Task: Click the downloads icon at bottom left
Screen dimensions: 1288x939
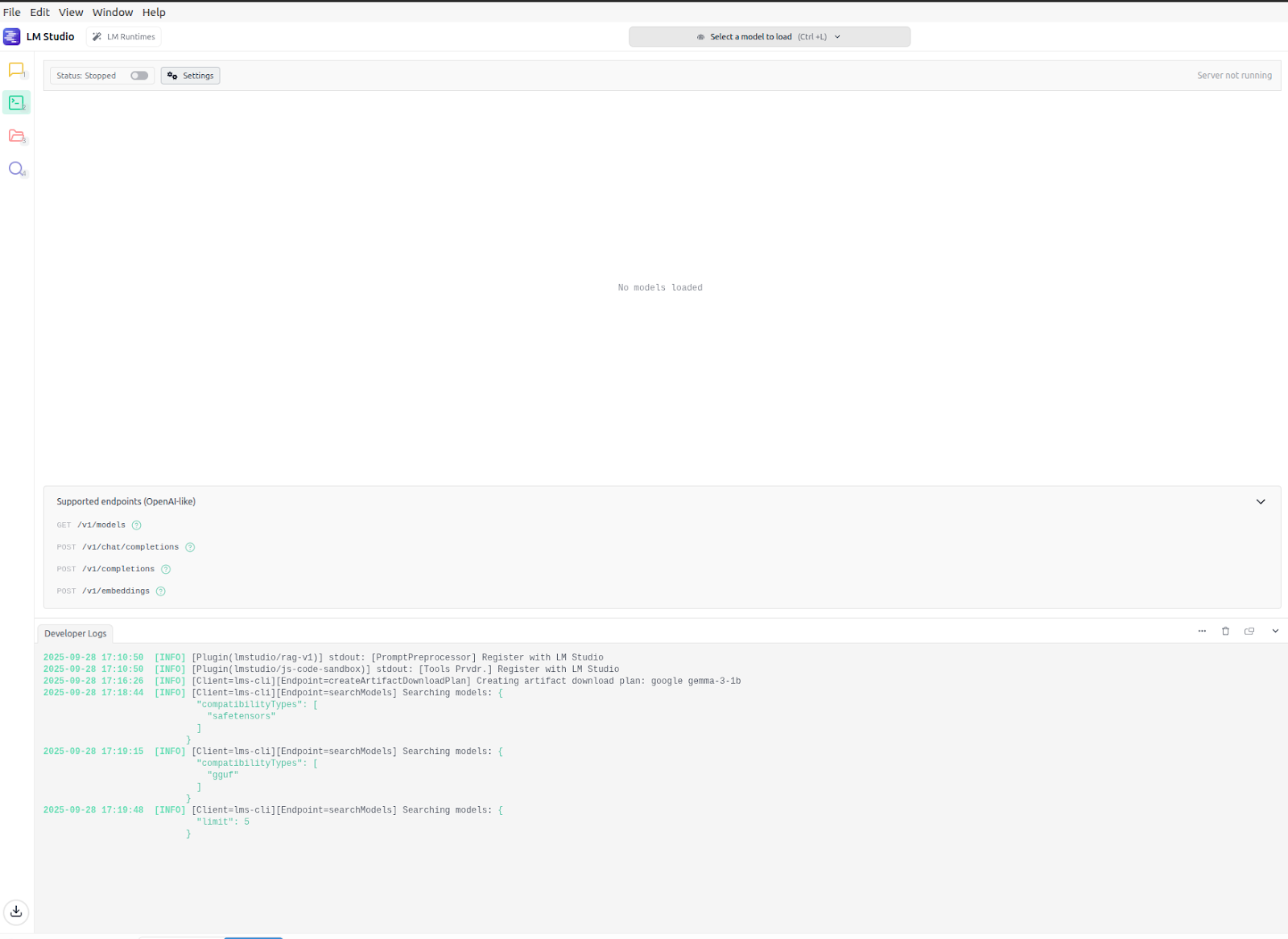Action: coord(16,912)
